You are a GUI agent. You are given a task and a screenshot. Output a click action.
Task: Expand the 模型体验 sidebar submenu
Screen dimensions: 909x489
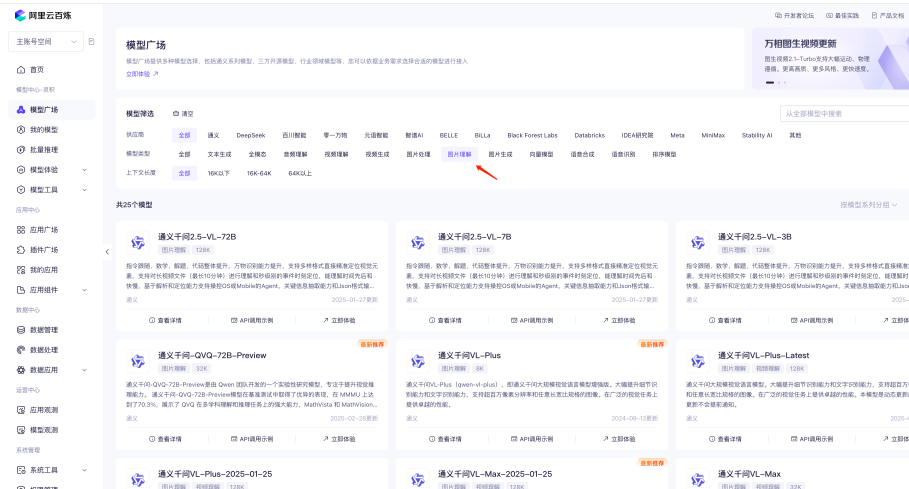pos(90,169)
